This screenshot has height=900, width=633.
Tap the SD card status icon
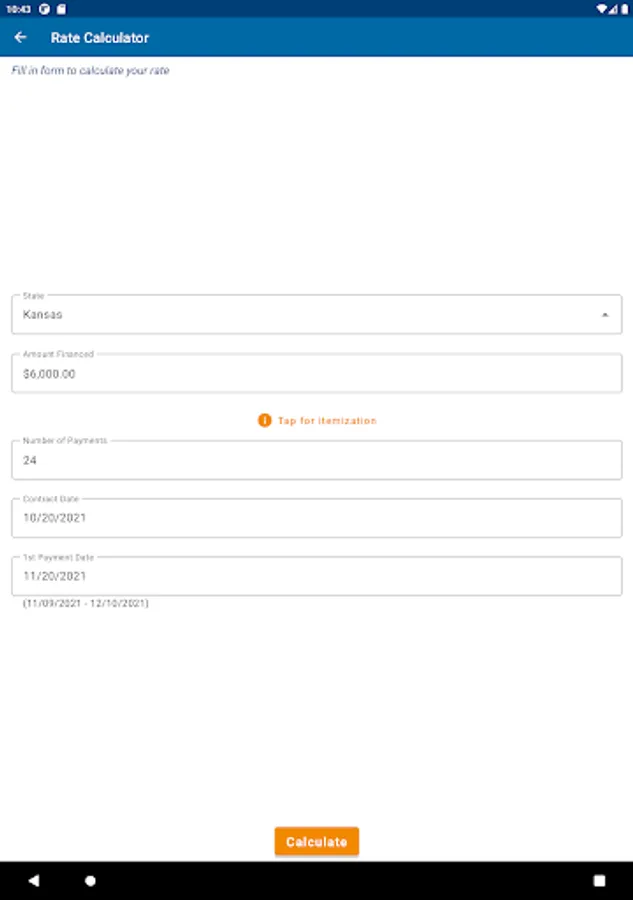[x=60, y=8]
